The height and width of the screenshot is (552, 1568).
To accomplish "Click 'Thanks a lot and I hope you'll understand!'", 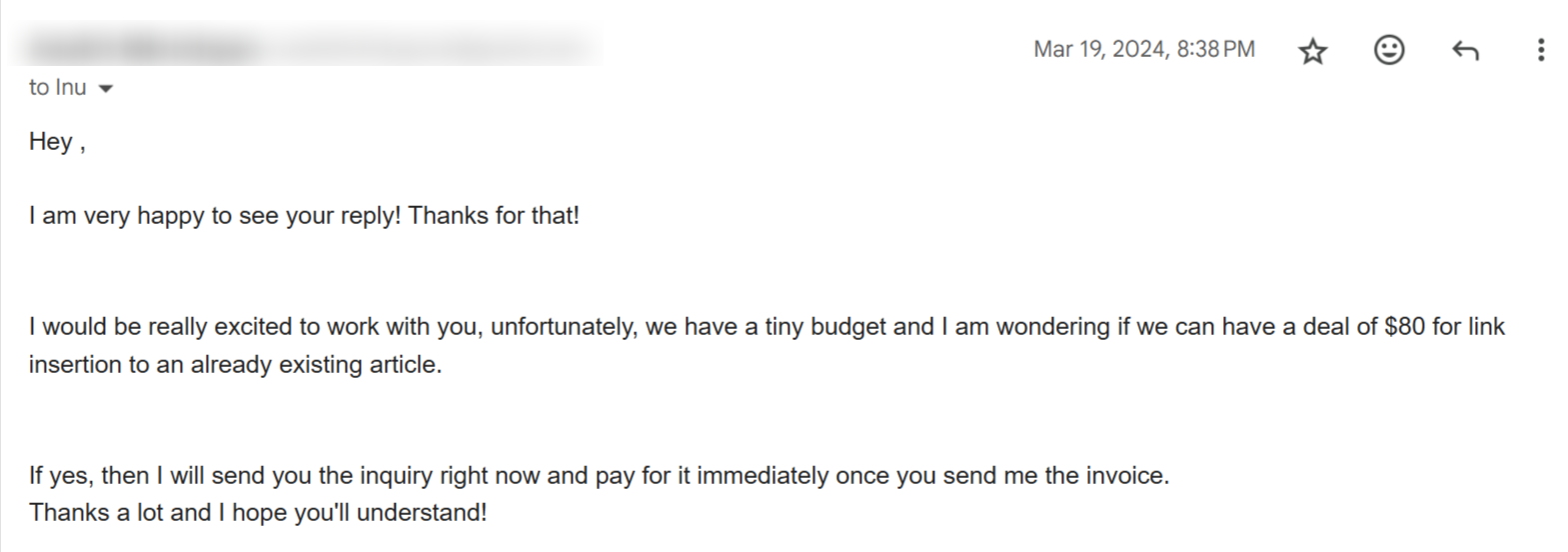I will pyautogui.click(x=258, y=513).
